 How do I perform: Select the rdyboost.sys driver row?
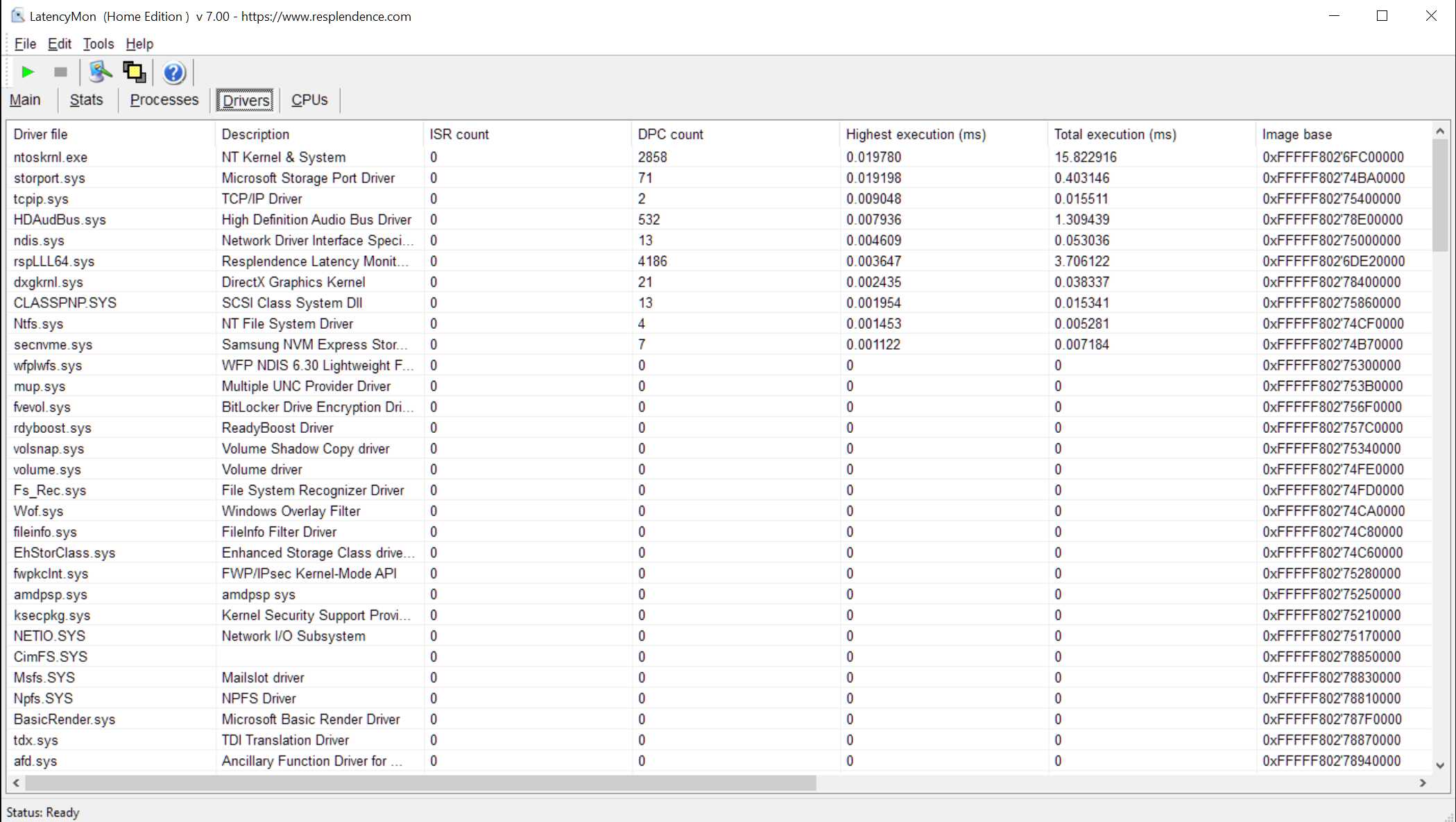pyautogui.click(x=719, y=428)
